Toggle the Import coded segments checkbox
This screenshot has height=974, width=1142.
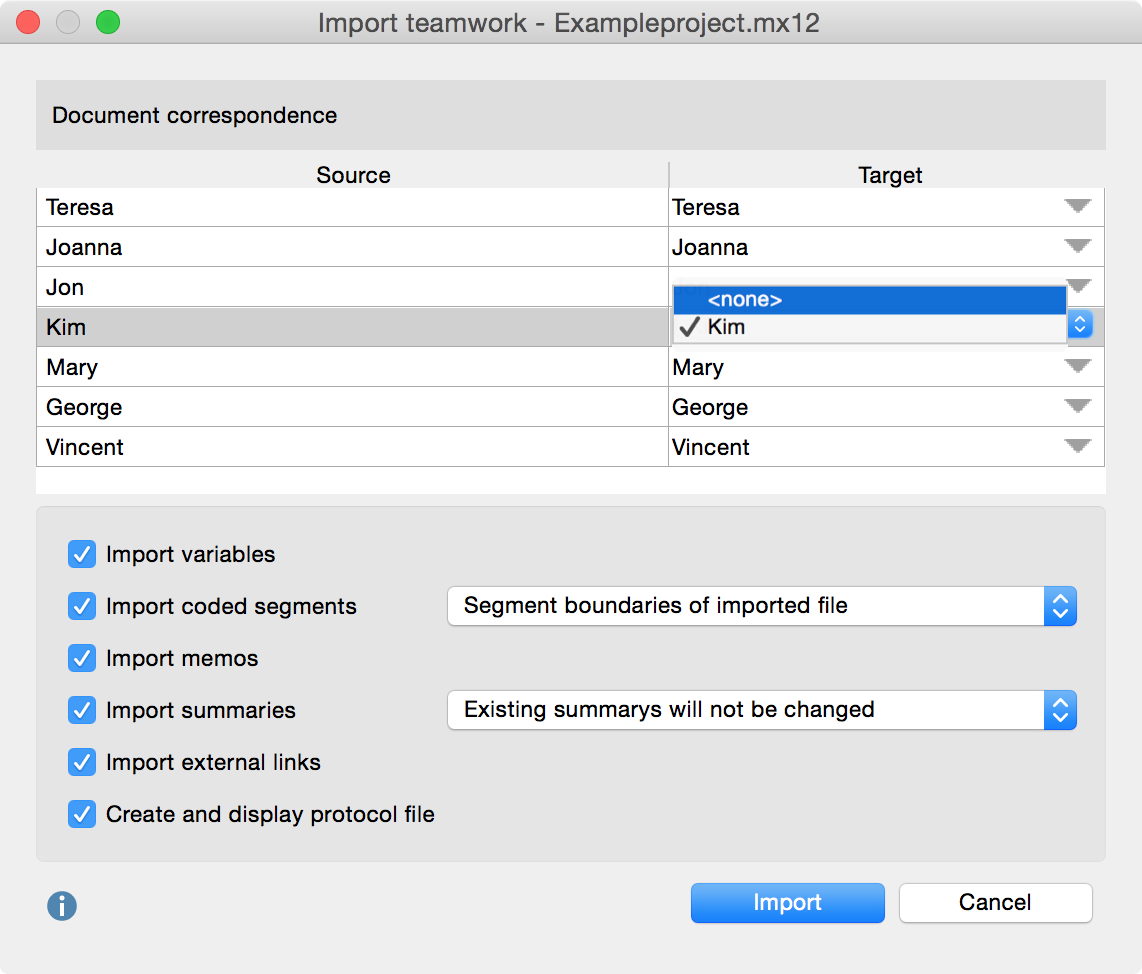point(82,606)
